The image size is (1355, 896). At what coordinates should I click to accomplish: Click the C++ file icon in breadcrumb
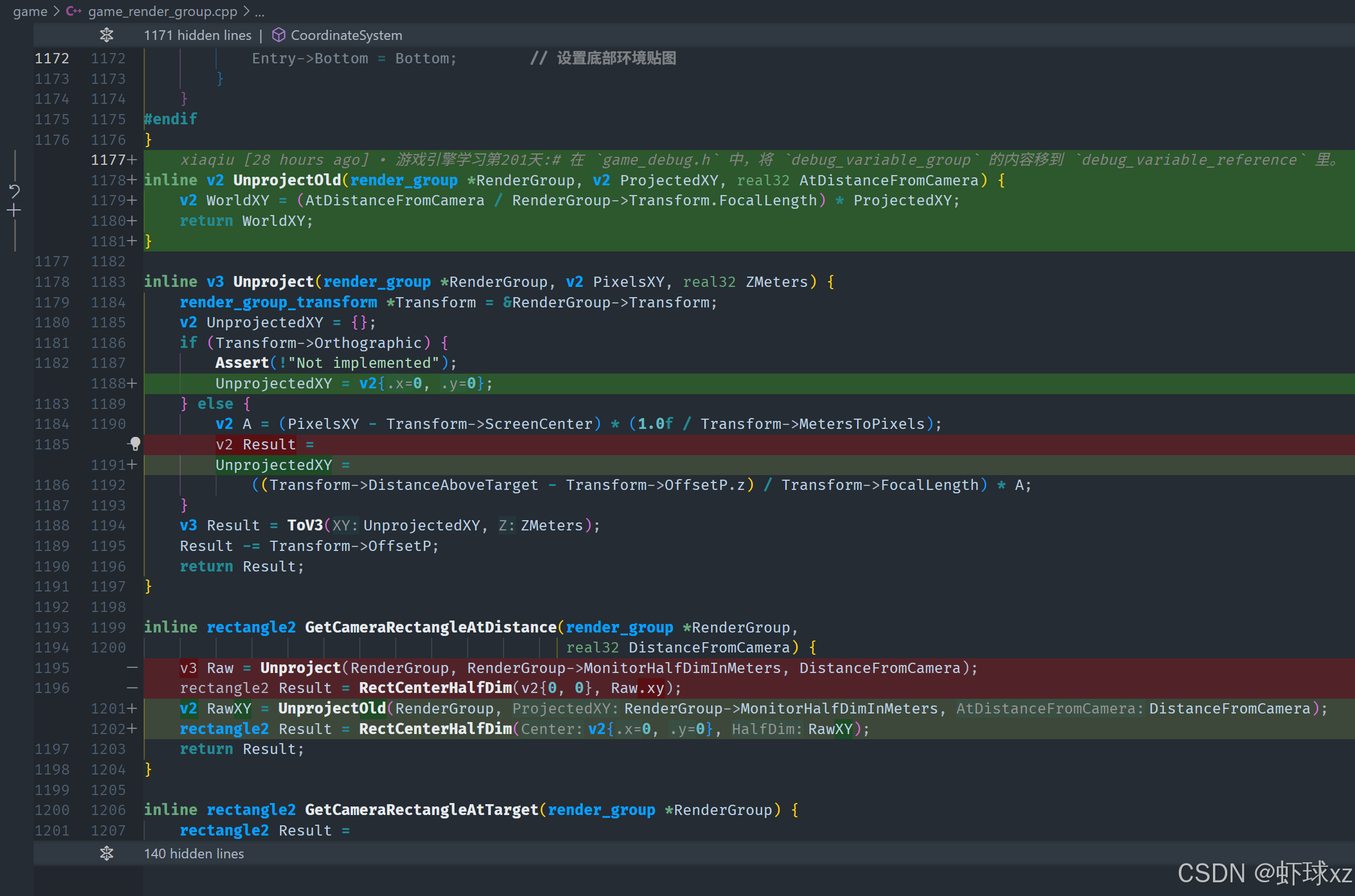click(73, 11)
